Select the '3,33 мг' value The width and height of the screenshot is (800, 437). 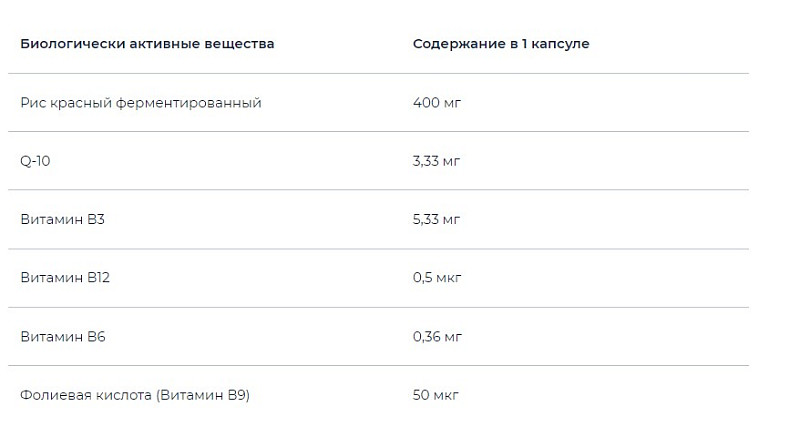tap(436, 161)
